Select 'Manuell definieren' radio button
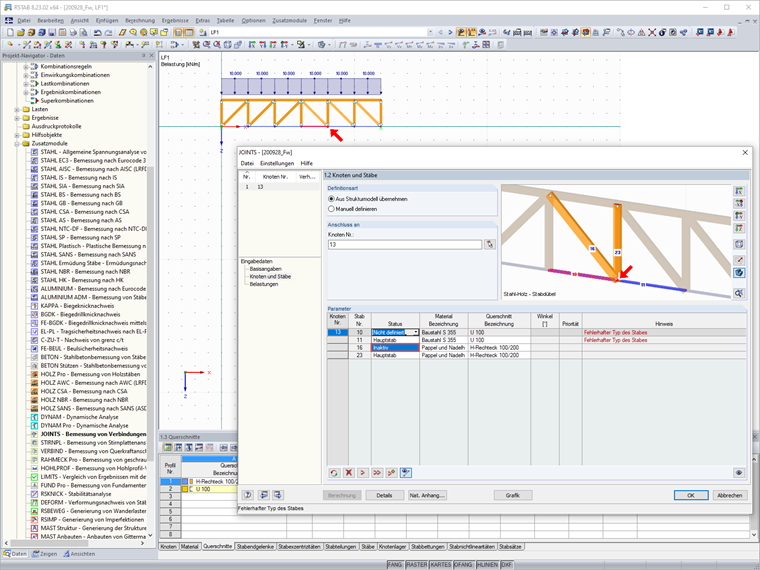Screen dimensions: 760x570 point(333,208)
